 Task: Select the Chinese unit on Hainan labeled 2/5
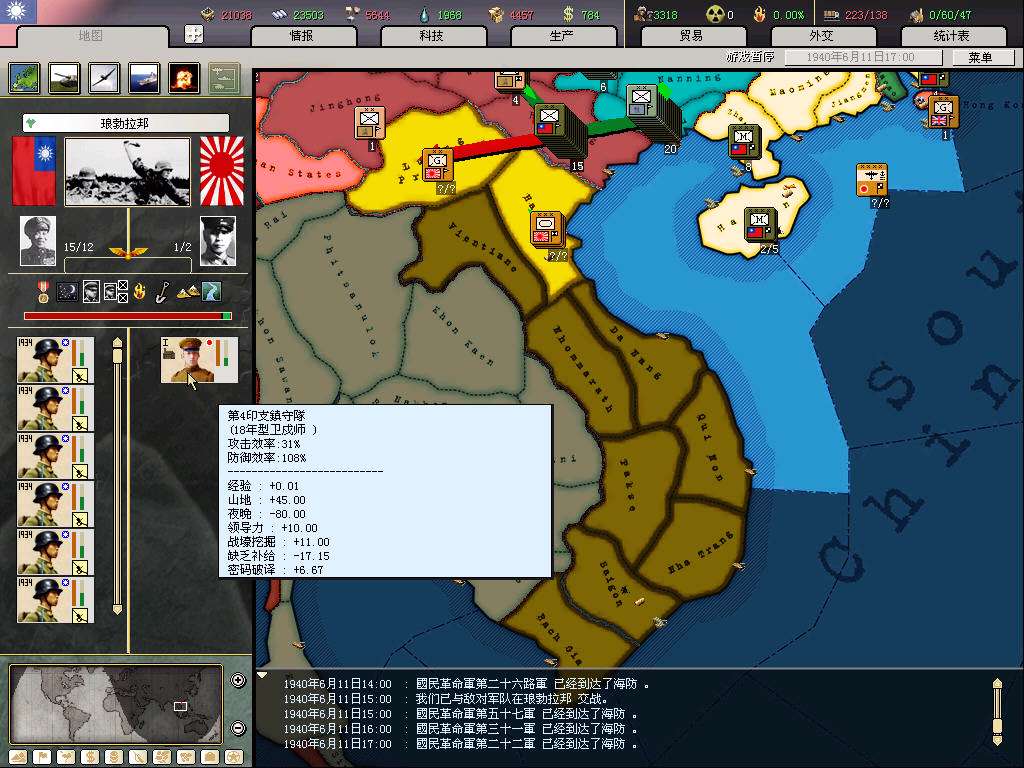(x=761, y=225)
